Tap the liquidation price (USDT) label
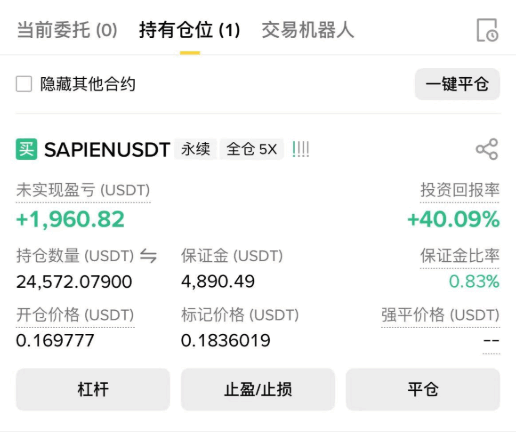Viewport: 516px width, 432px height. coord(440,315)
